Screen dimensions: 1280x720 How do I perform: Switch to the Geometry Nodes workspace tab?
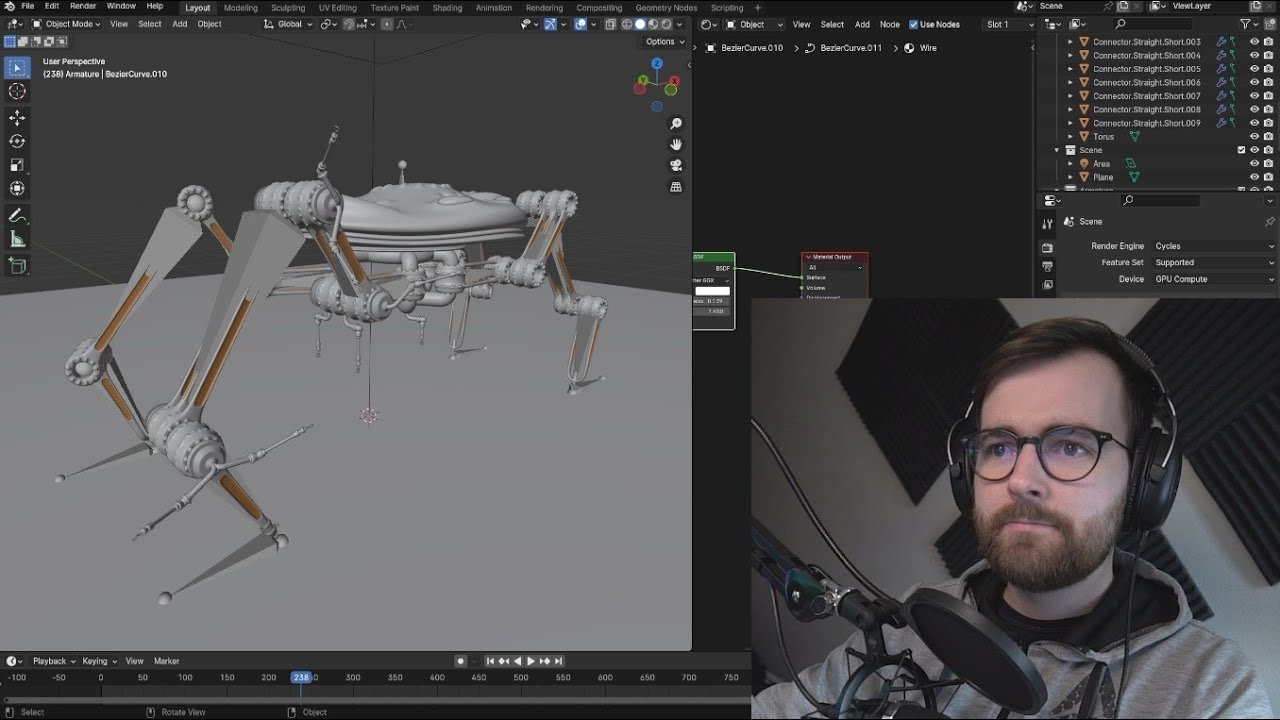pos(666,7)
